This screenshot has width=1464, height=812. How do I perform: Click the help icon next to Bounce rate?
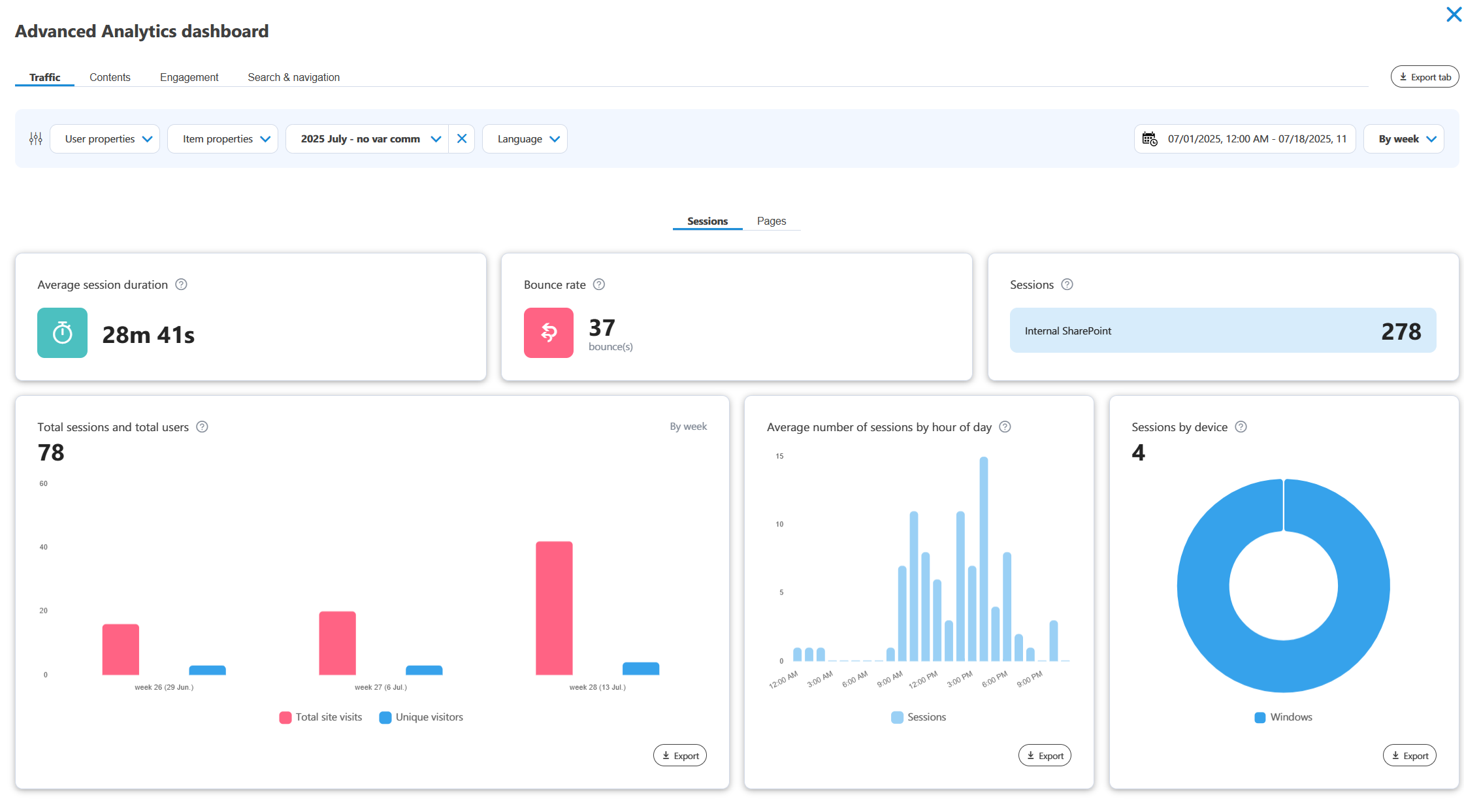(599, 284)
